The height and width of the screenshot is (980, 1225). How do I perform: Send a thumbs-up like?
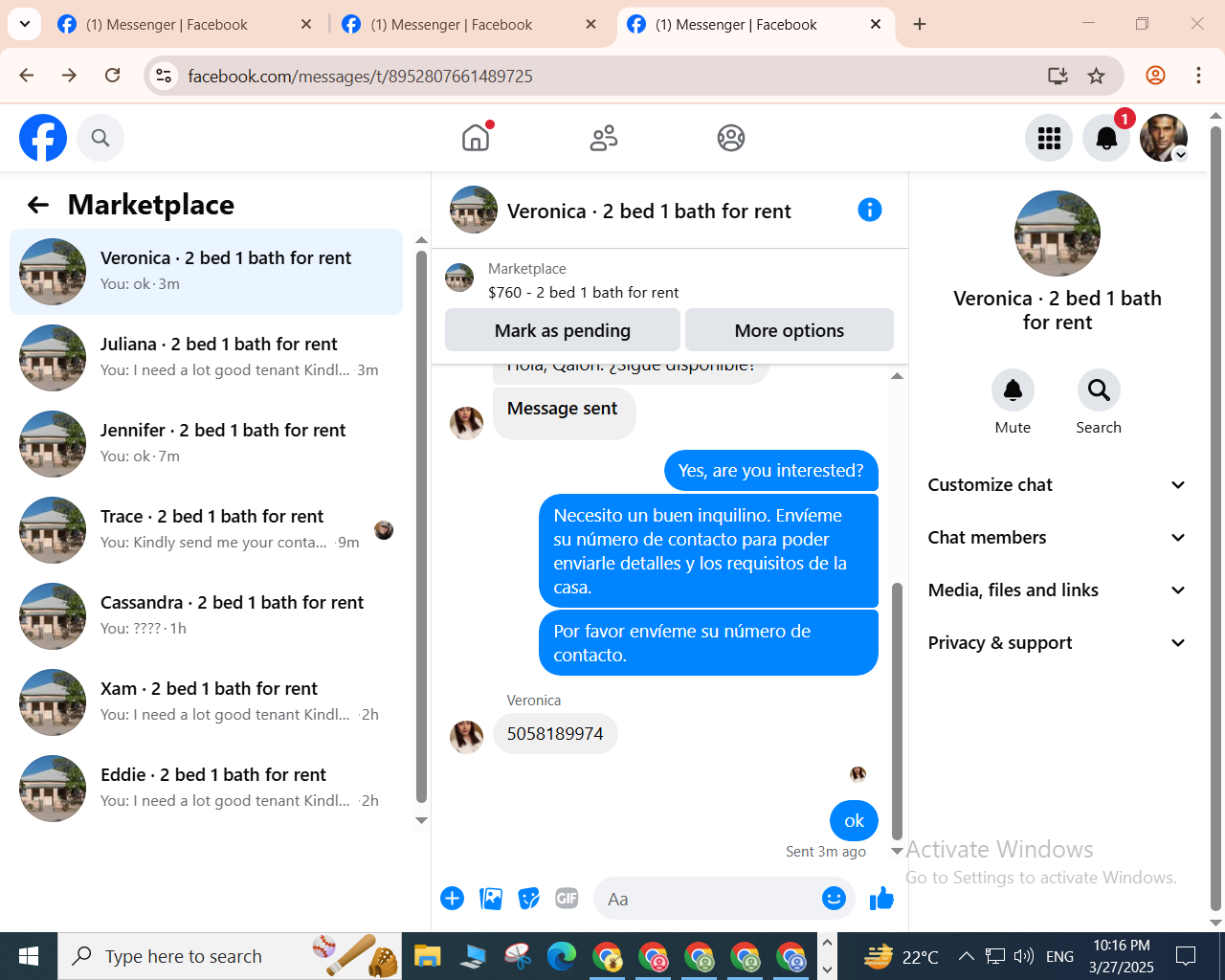[x=881, y=899]
